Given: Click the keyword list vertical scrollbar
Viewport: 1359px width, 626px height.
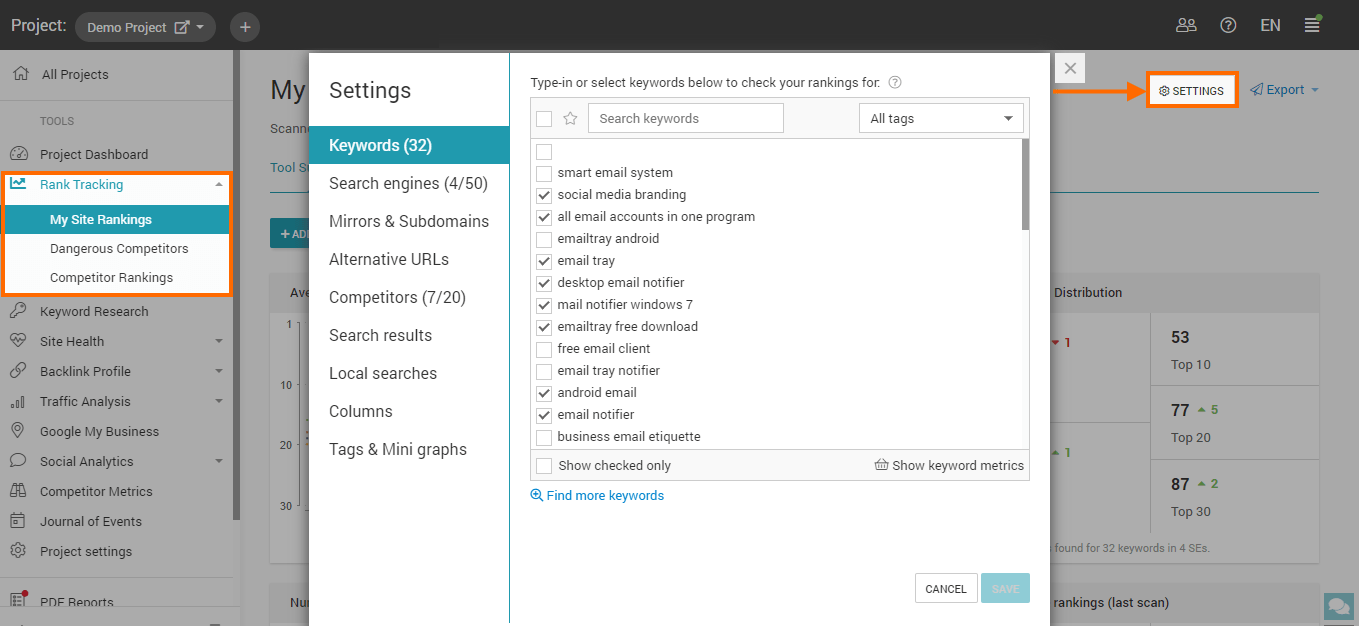Looking at the screenshot, I should pyautogui.click(x=1024, y=185).
